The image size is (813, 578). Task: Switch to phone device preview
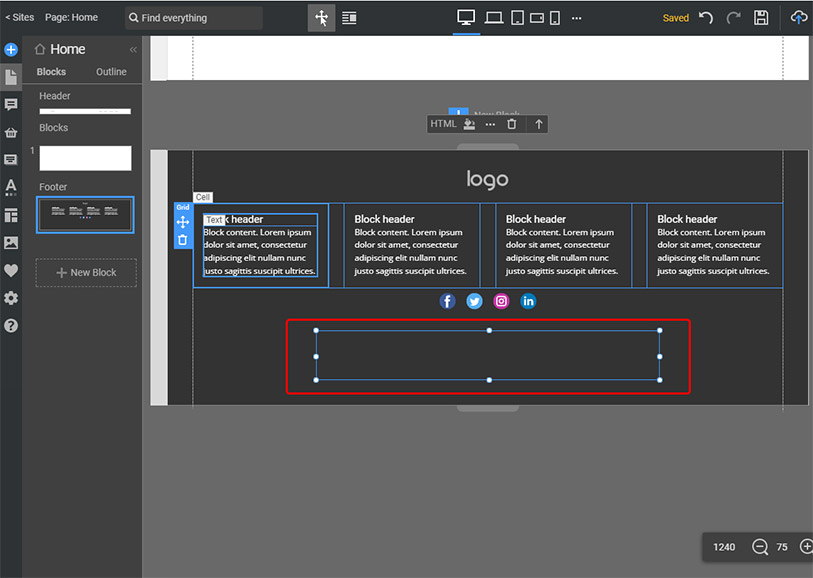[x=555, y=18]
